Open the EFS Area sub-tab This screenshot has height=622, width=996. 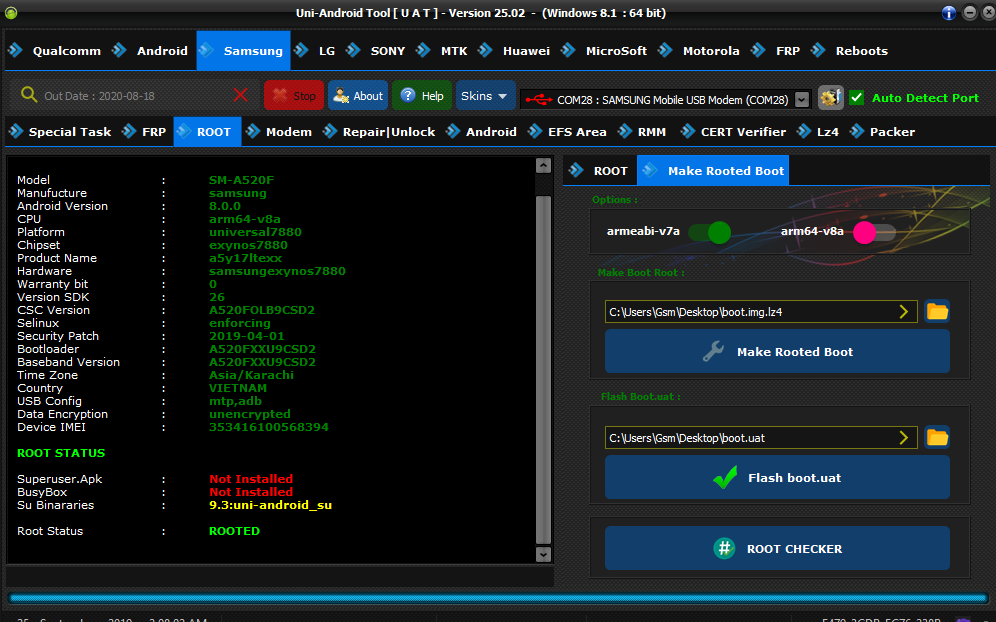click(x=567, y=132)
